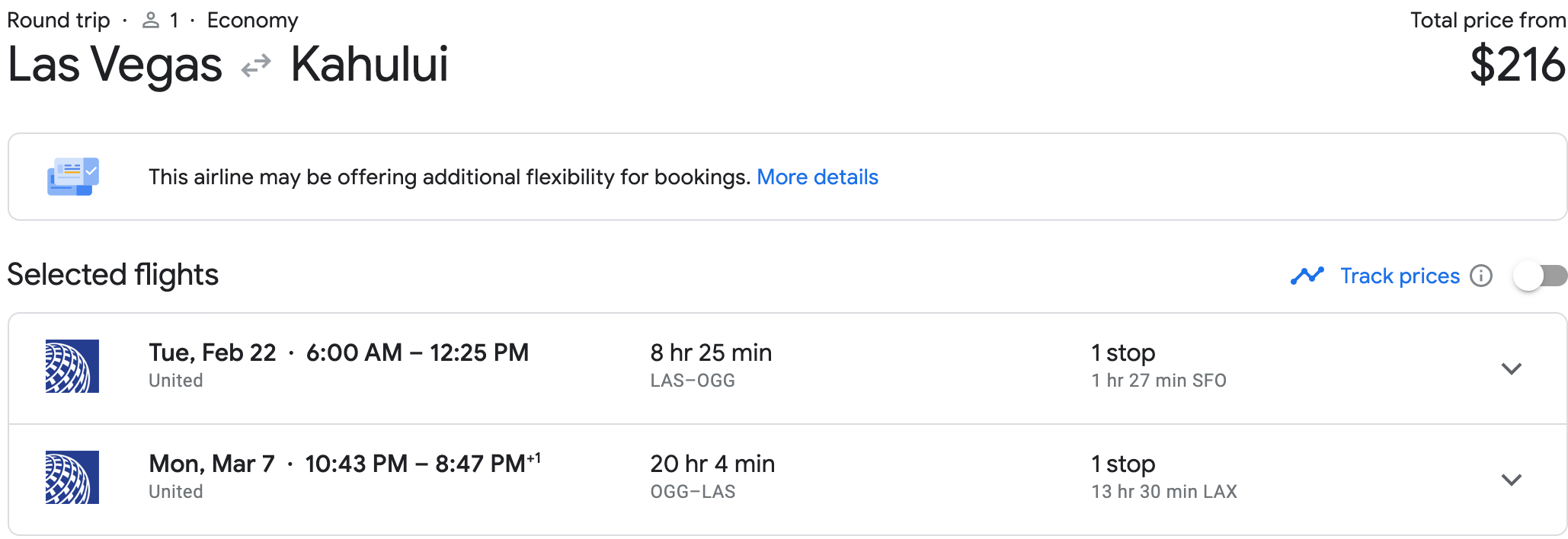Viewport: 1568px width, 539px height.
Task: Click the flexible booking ticket icon
Action: point(73,177)
